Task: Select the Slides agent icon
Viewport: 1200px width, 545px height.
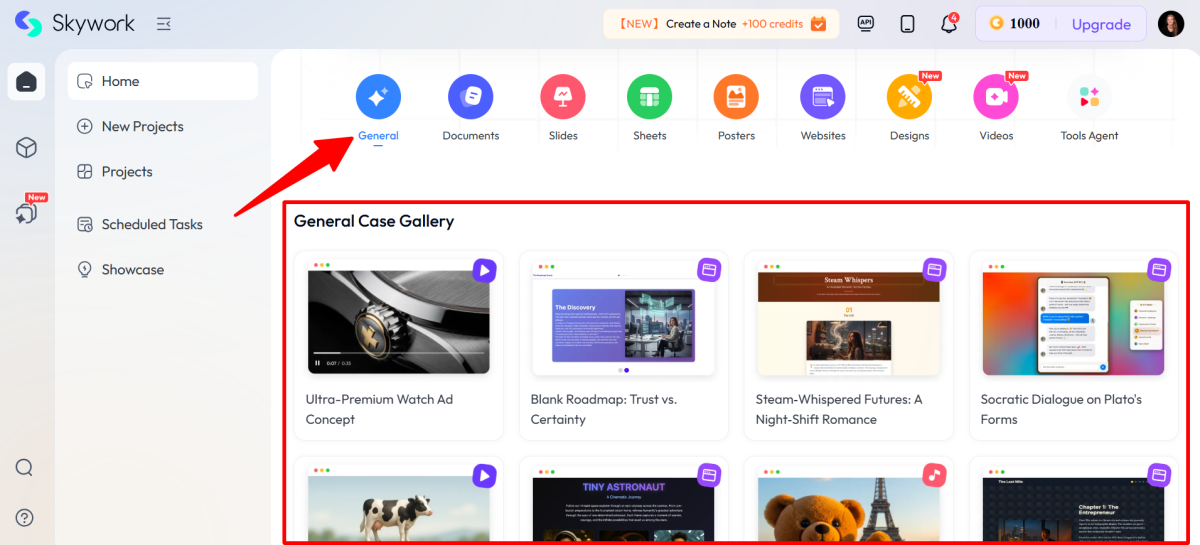Action: tap(563, 97)
